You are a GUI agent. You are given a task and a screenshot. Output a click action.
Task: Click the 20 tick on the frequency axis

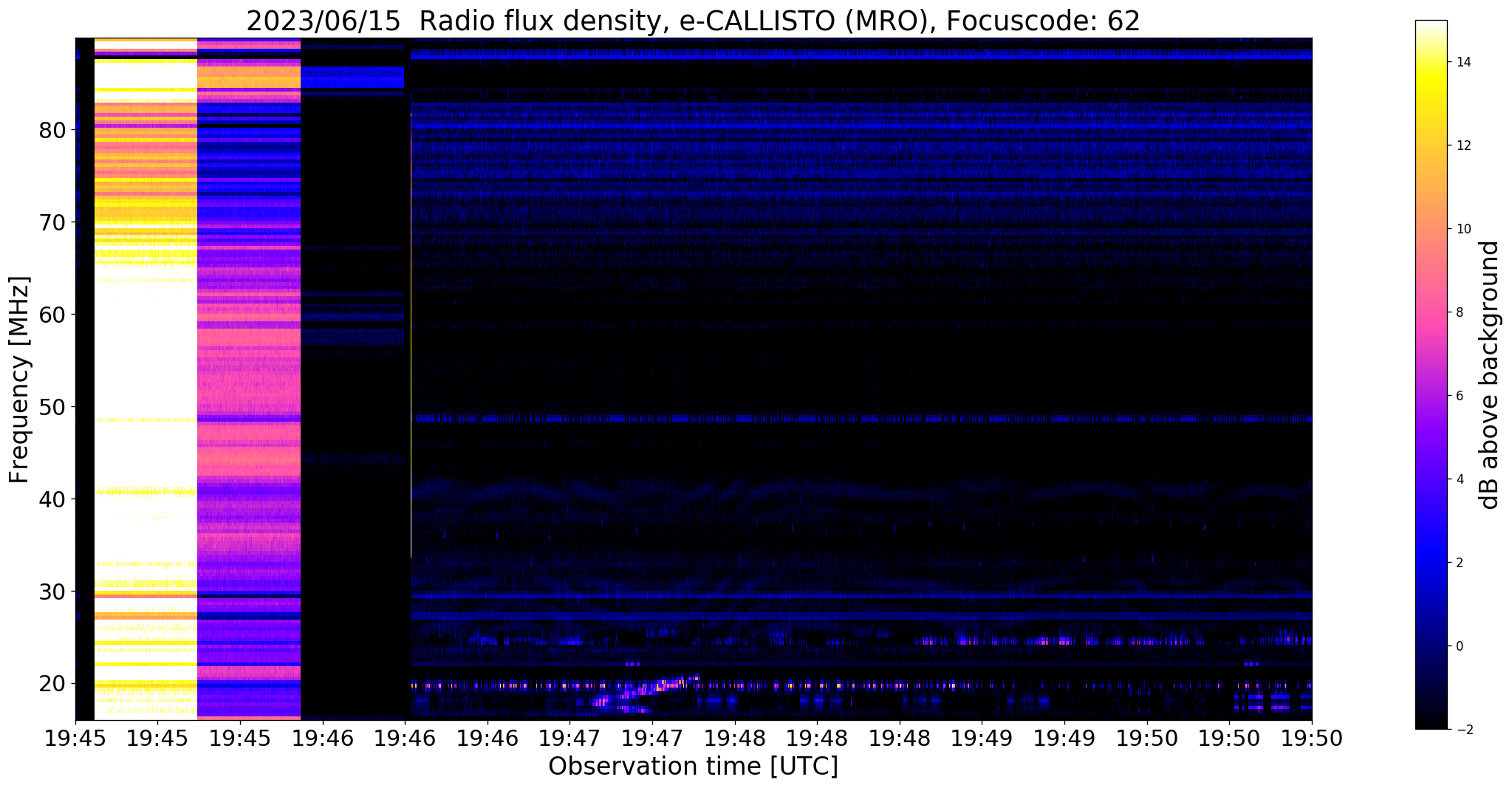coord(53,684)
